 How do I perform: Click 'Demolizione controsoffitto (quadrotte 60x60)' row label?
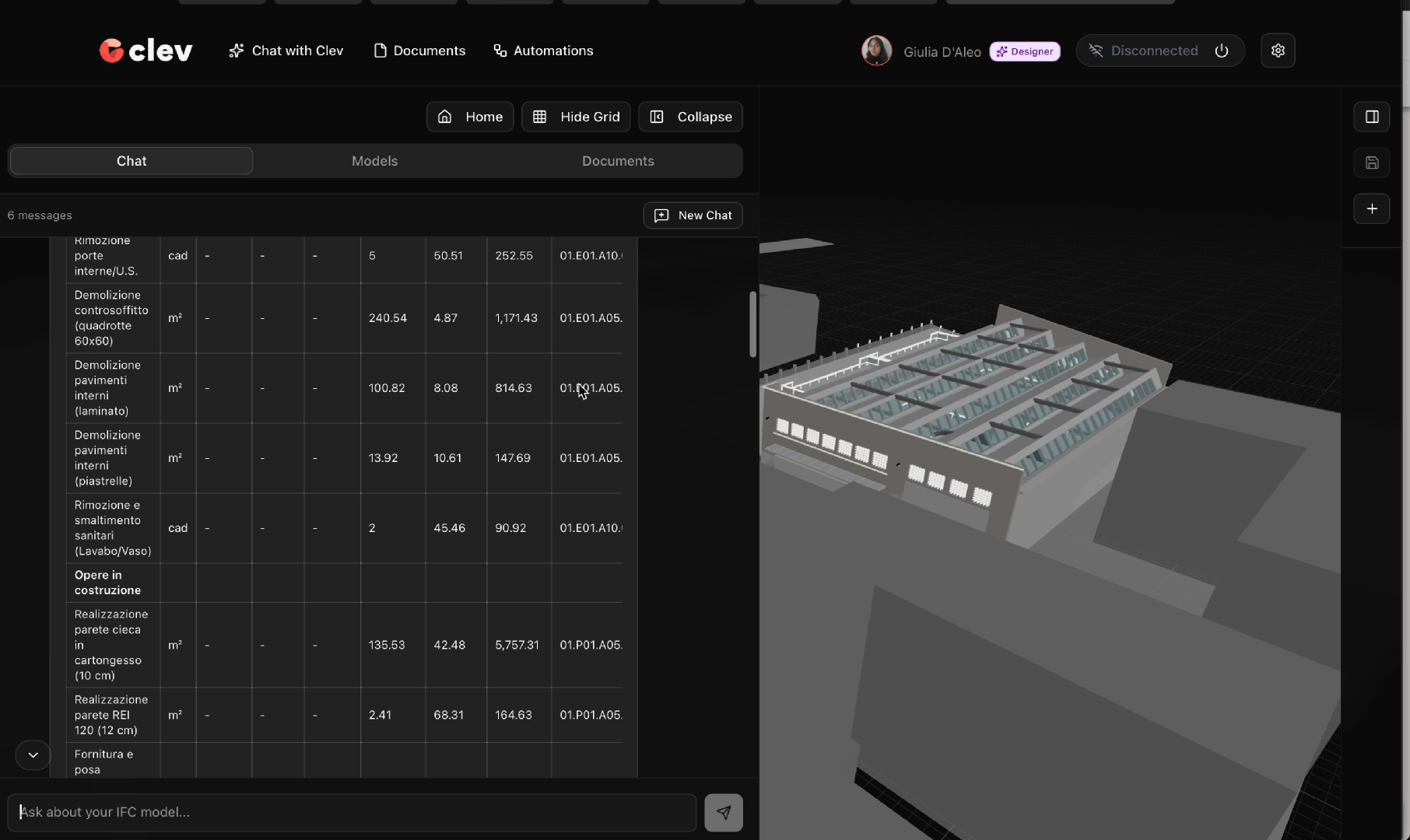tap(111, 318)
